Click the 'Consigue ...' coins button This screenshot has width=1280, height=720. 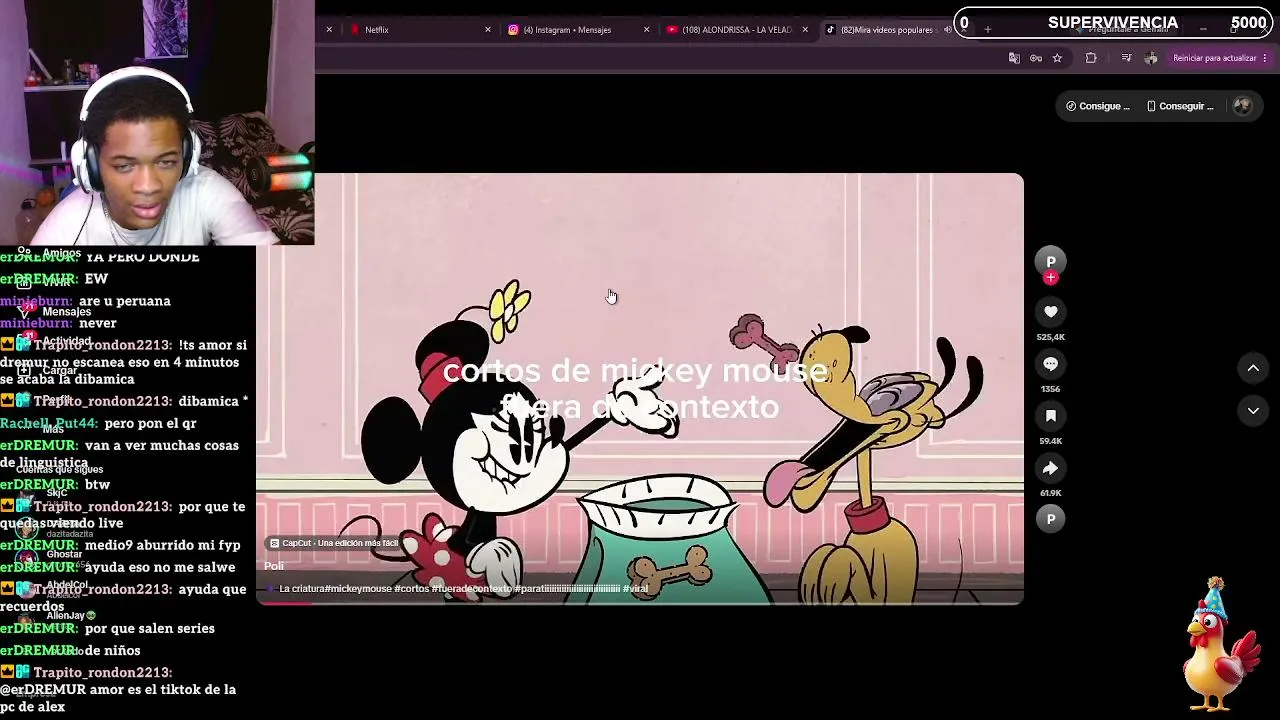click(1098, 106)
